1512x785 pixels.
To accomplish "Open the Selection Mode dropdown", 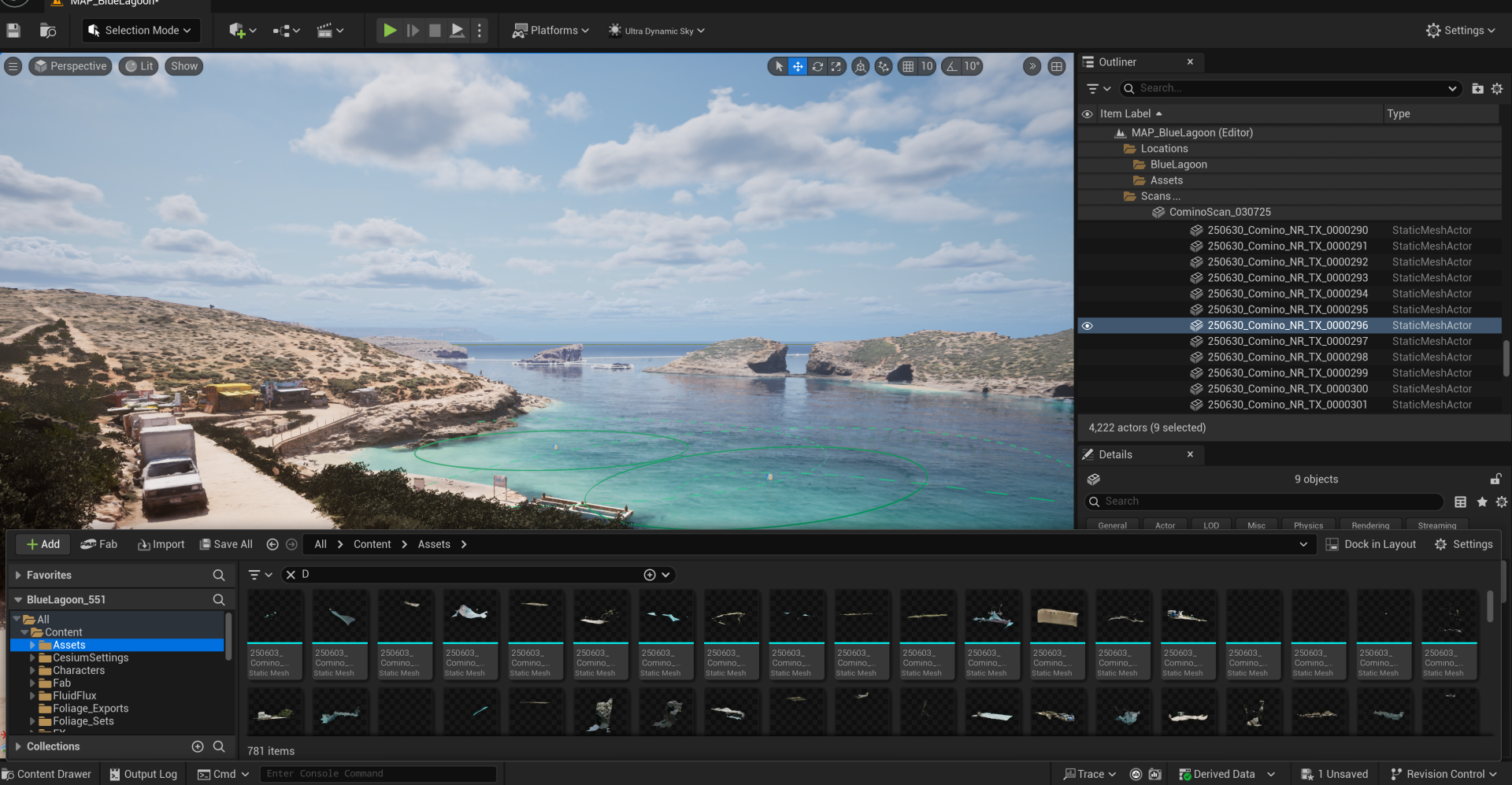I will click(141, 31).
